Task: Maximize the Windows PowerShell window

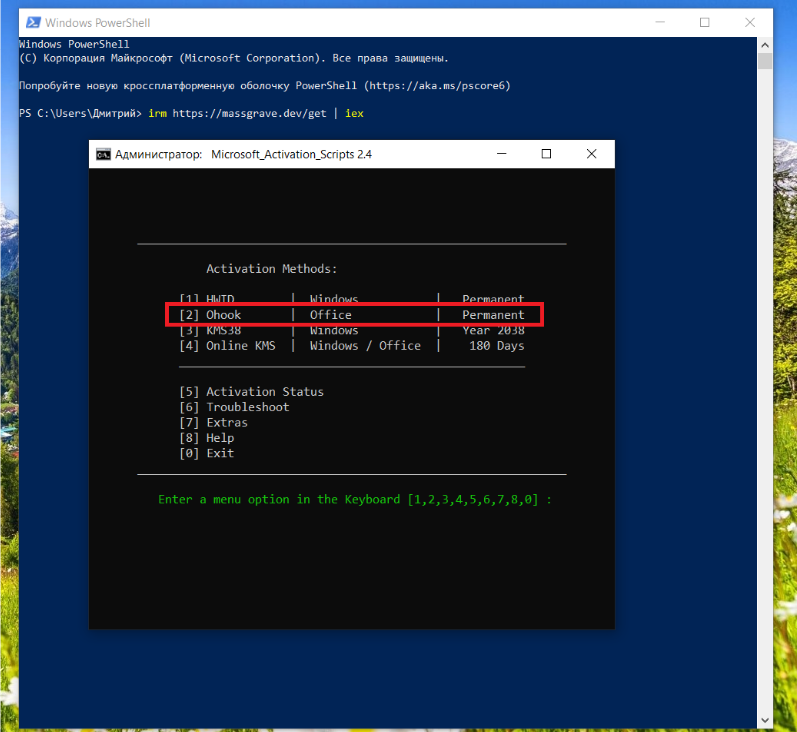Action: tap(705, 22)
